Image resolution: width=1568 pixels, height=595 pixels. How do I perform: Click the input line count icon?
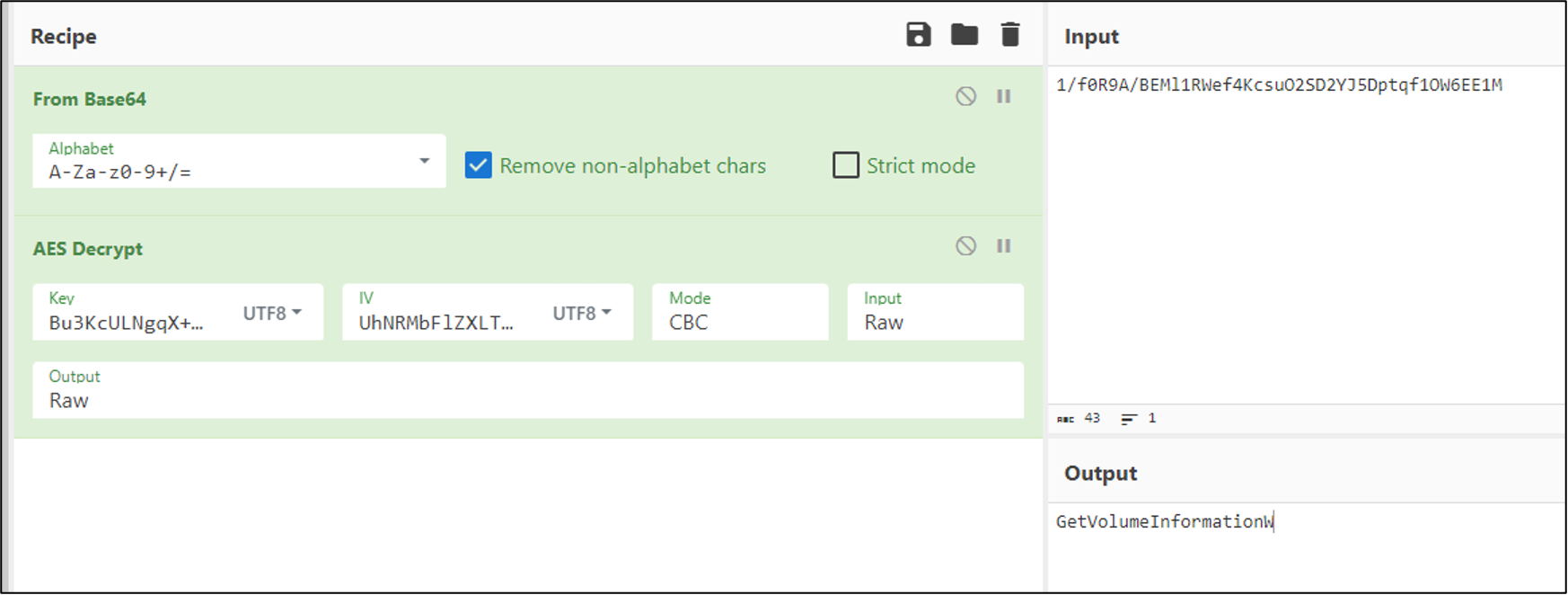pyautogui.click(x=1129, y=419)
